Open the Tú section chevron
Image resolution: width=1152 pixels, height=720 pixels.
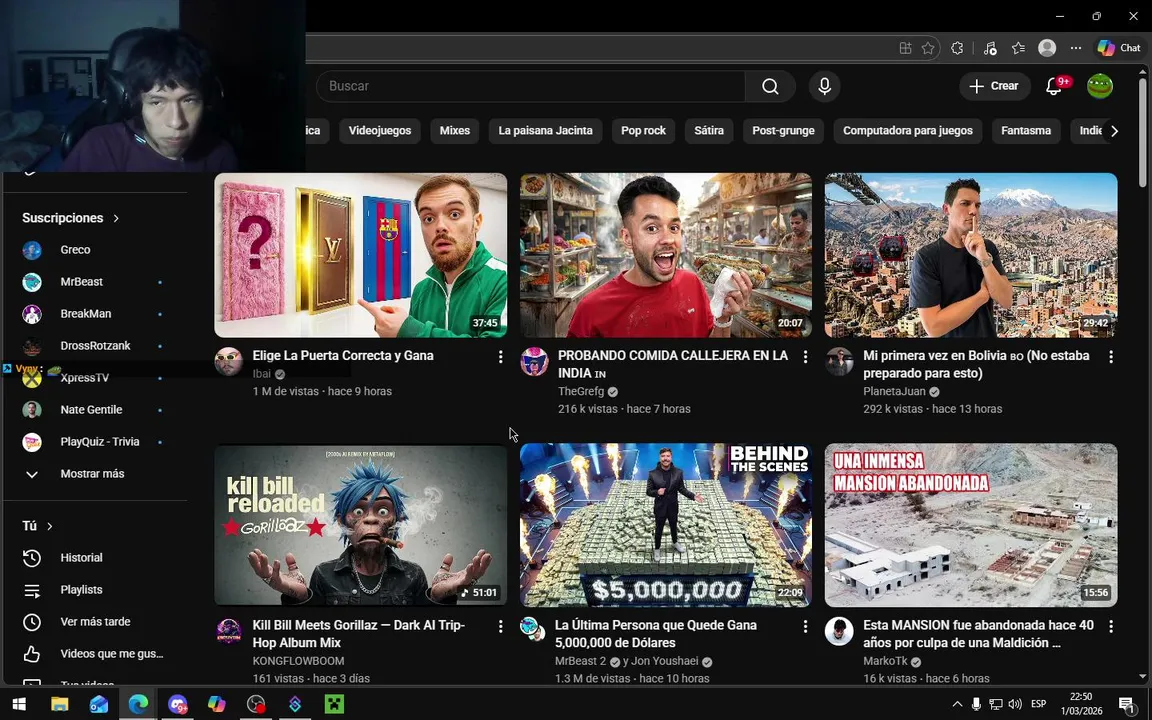50,526
